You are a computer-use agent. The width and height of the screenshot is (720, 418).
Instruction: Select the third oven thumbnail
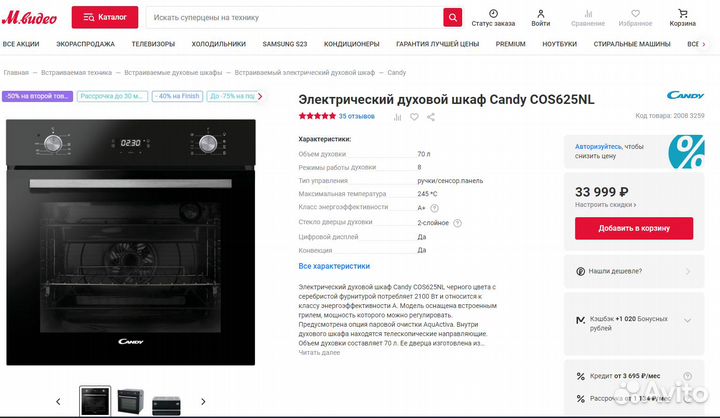point(166,405)
